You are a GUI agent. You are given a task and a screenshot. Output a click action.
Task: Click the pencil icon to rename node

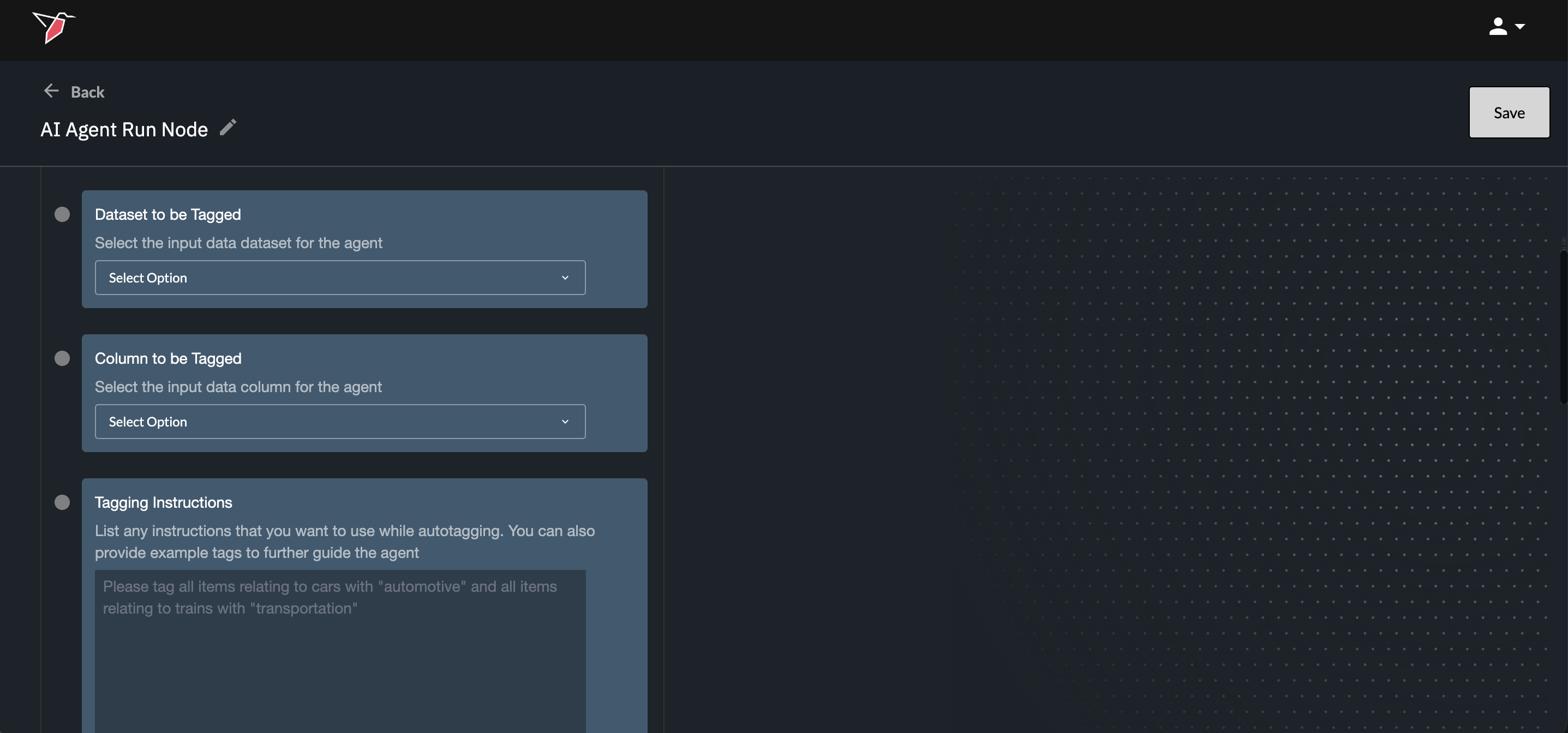click(x=228, y=127)
